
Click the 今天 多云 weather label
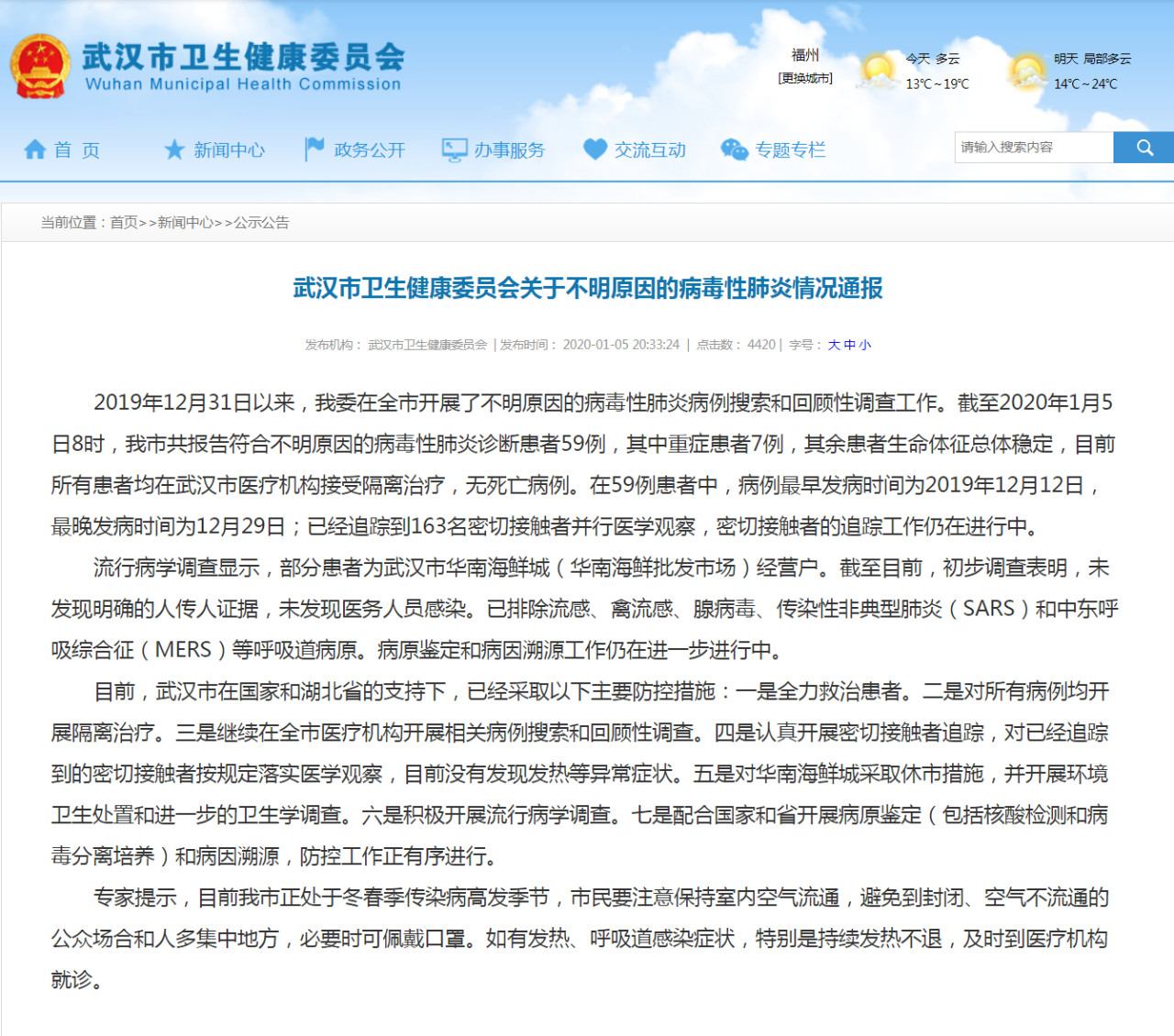click(933, 59)
